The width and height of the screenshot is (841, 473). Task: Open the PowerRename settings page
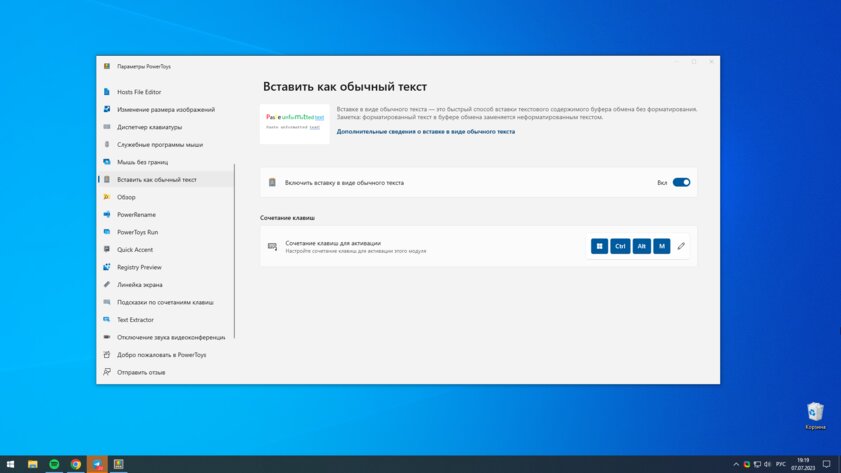(x=166, y=215)
